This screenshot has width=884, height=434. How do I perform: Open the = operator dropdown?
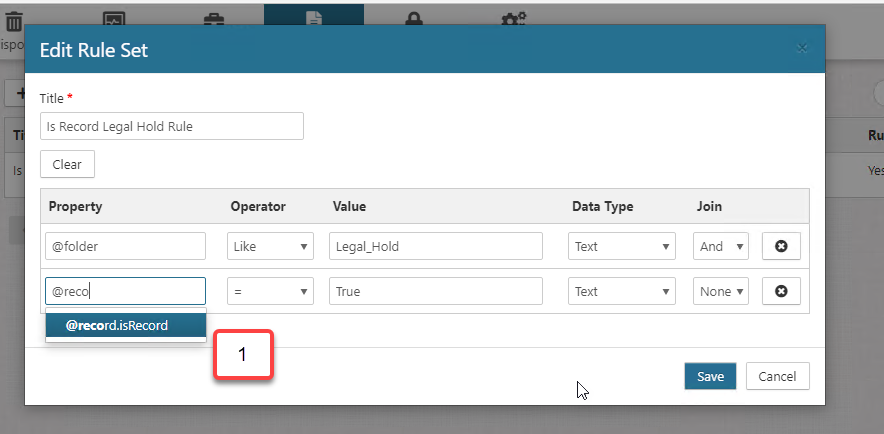(267, 291)
